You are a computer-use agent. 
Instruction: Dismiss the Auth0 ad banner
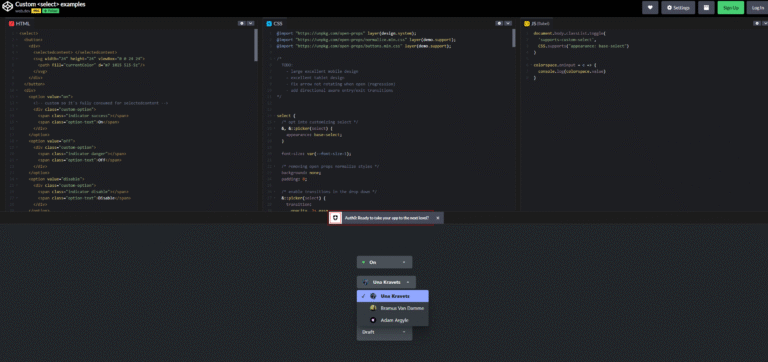pyautogui.click(x=438, y=217)
